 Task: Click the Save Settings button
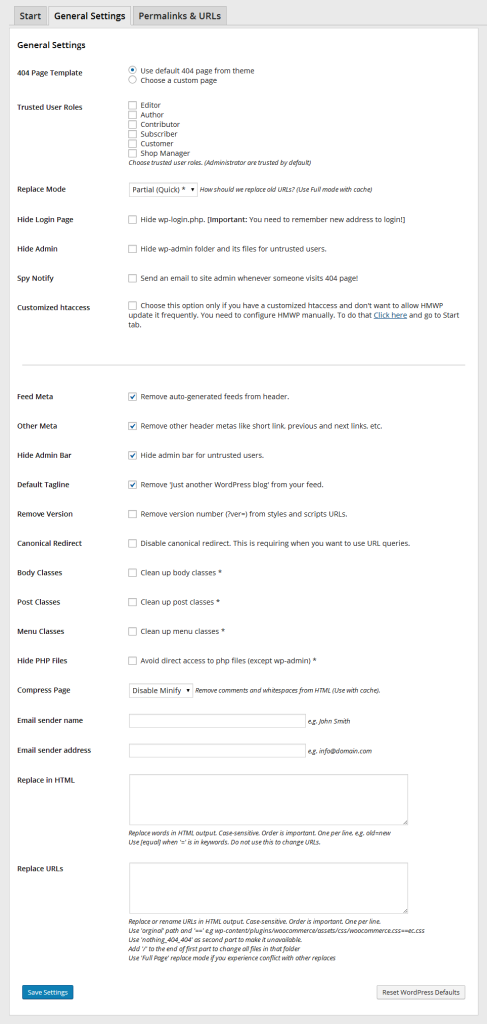click(x=48, y=992)
